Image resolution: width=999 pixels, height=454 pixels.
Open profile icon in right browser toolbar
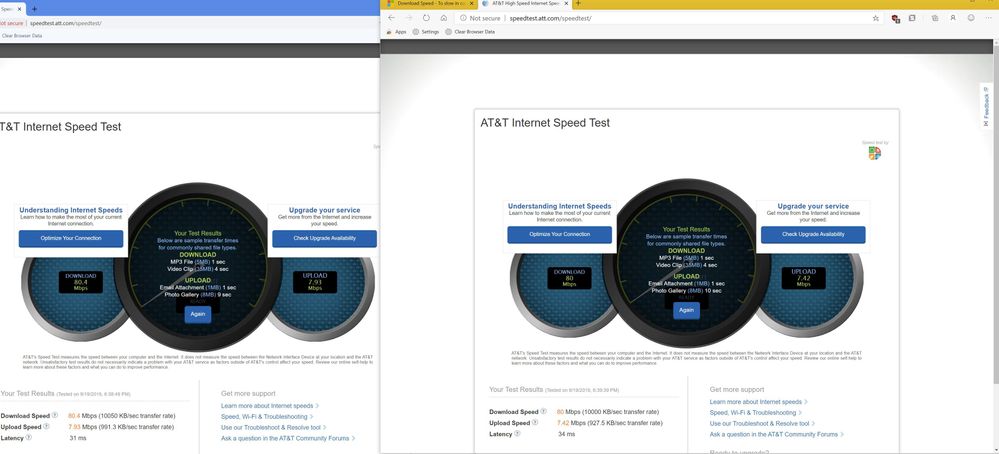click(x=953, y=18)
